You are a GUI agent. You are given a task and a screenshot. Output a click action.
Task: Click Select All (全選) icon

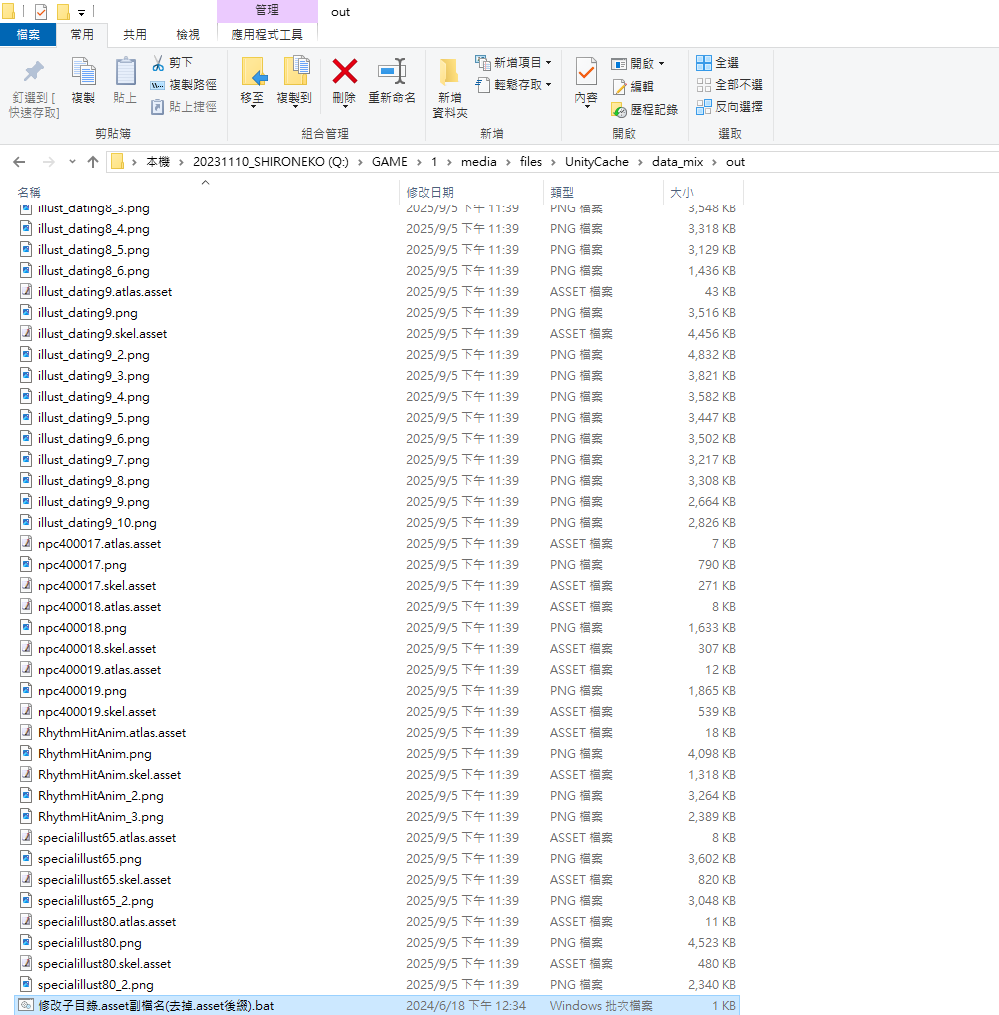pos(704,63)
